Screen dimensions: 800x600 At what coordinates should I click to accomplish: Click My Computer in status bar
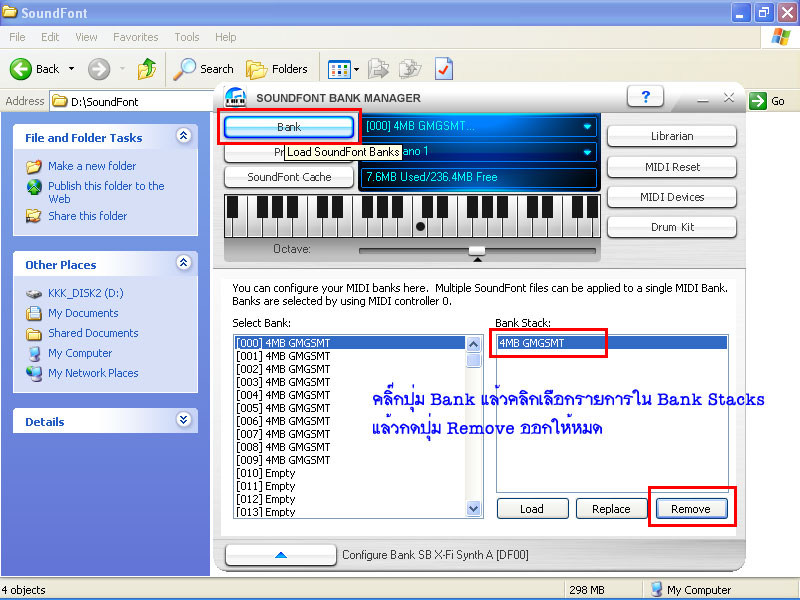click(691, 590)
